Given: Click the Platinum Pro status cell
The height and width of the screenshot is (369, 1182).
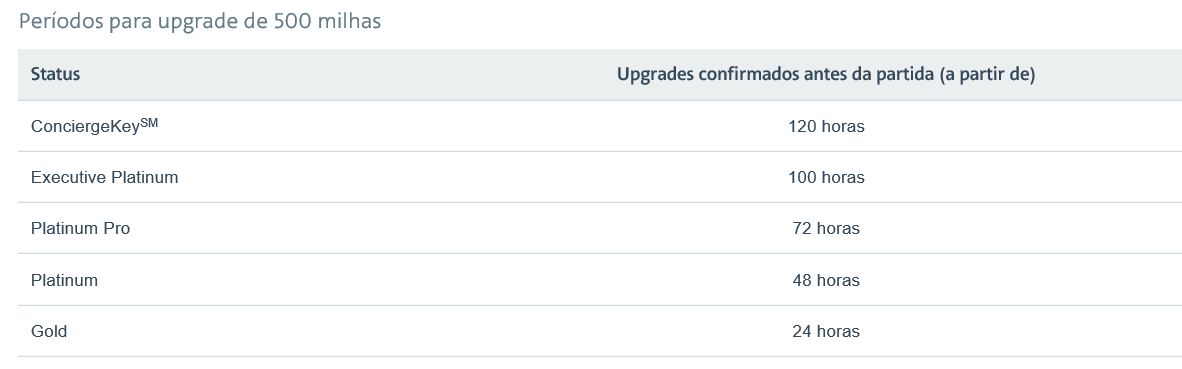Looking at the screenshot, I should click(81, 228).
